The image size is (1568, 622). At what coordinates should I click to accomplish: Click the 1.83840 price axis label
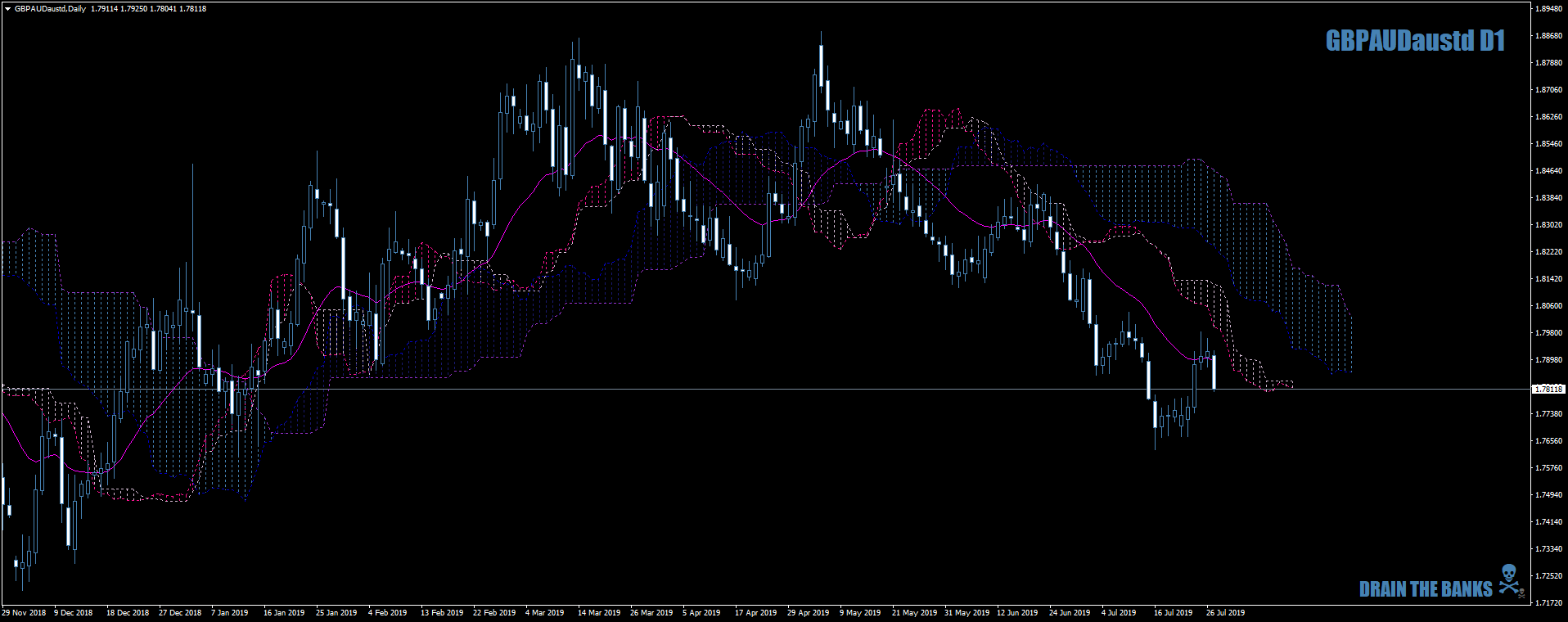point(1548,198)
